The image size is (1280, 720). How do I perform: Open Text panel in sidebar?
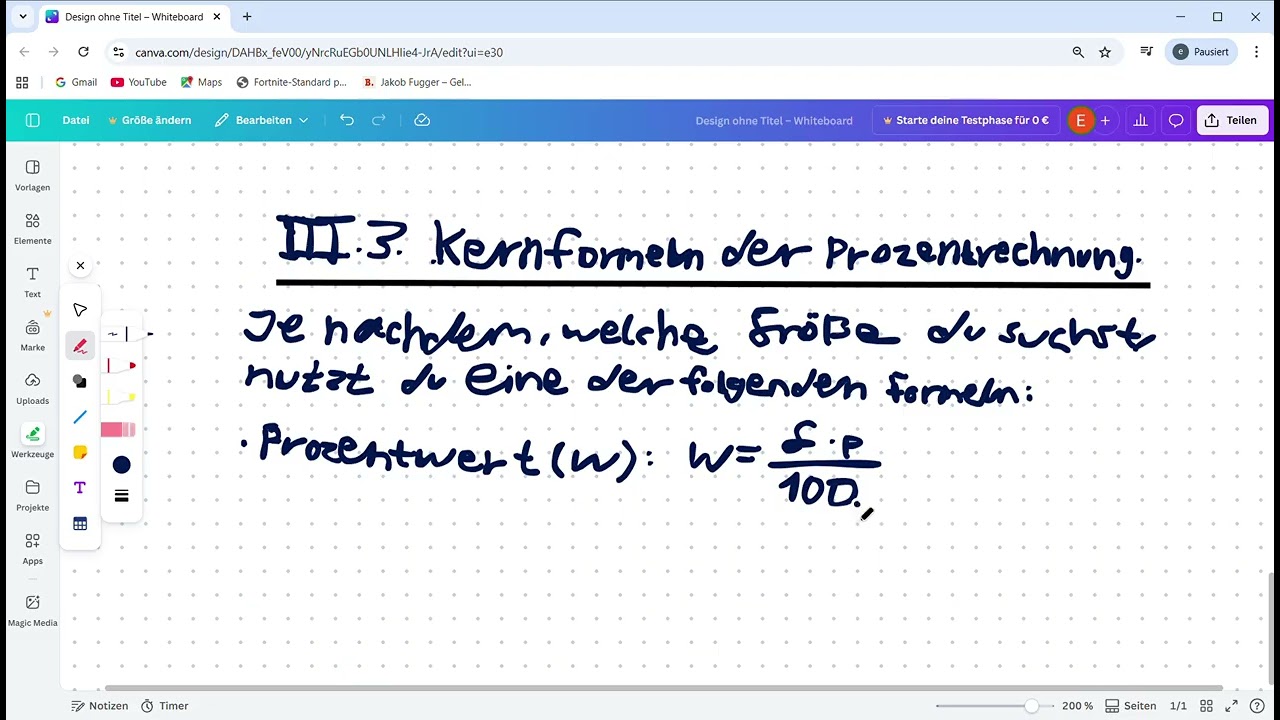tap(33, 282)
